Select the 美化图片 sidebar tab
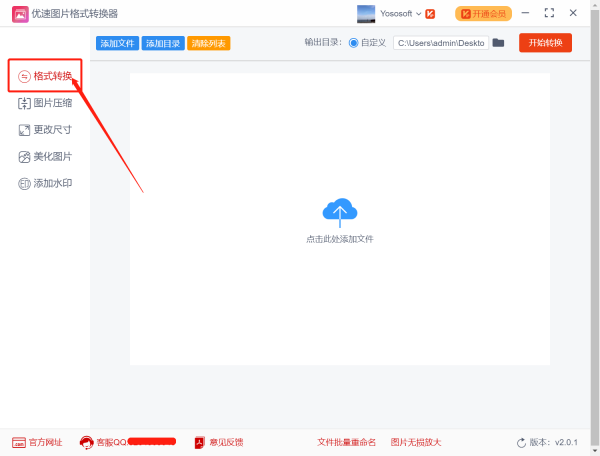600x456 pixels. click(x=45, y=156)
